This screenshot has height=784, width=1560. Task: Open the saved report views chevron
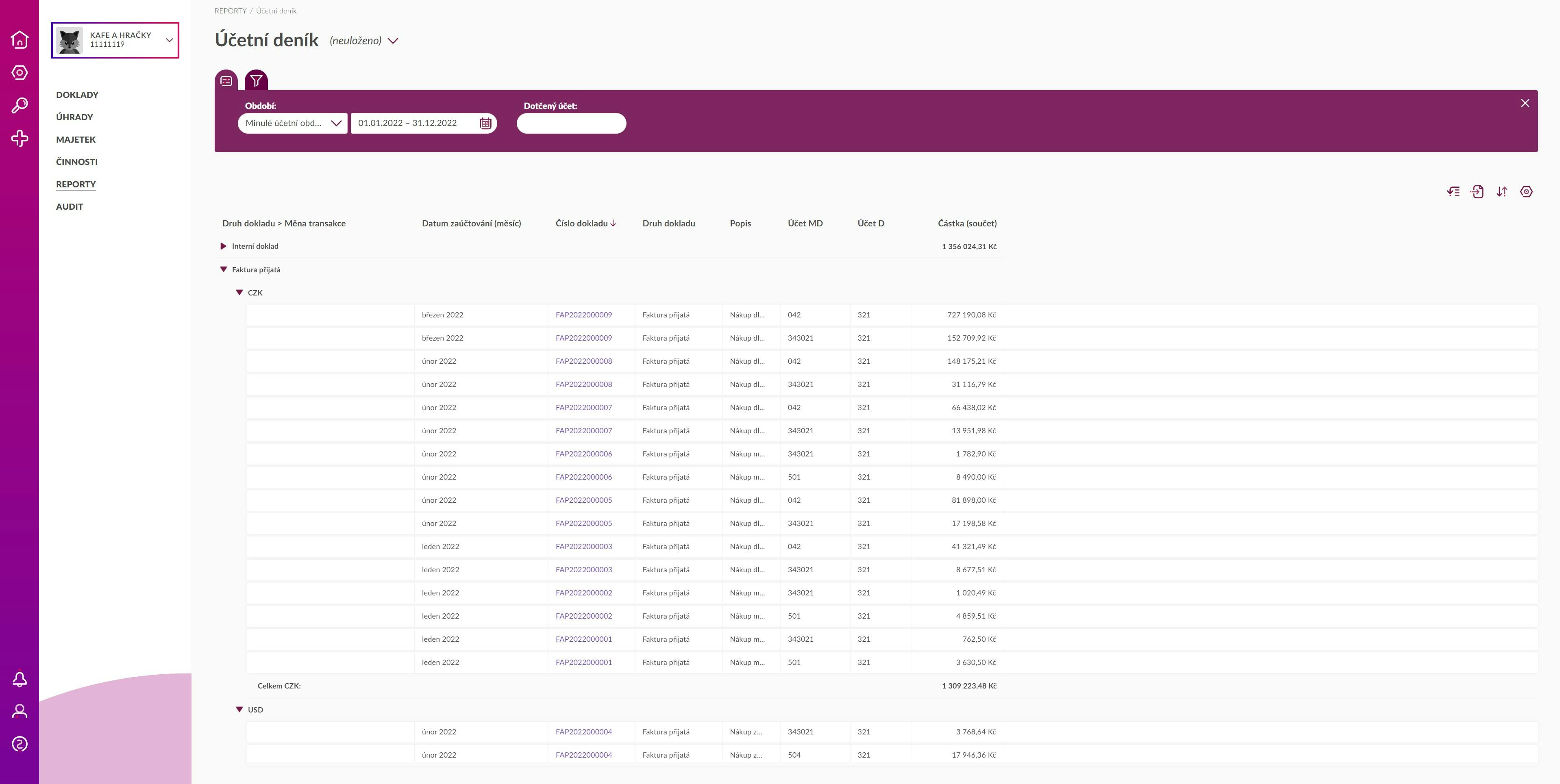click(x=393, y=41)
